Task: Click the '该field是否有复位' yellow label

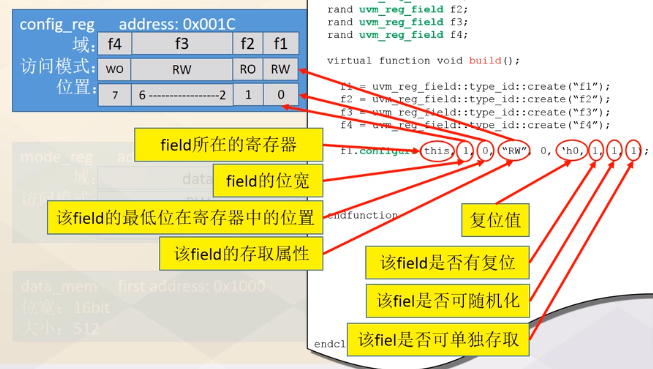Action: [x=448, y=263]
